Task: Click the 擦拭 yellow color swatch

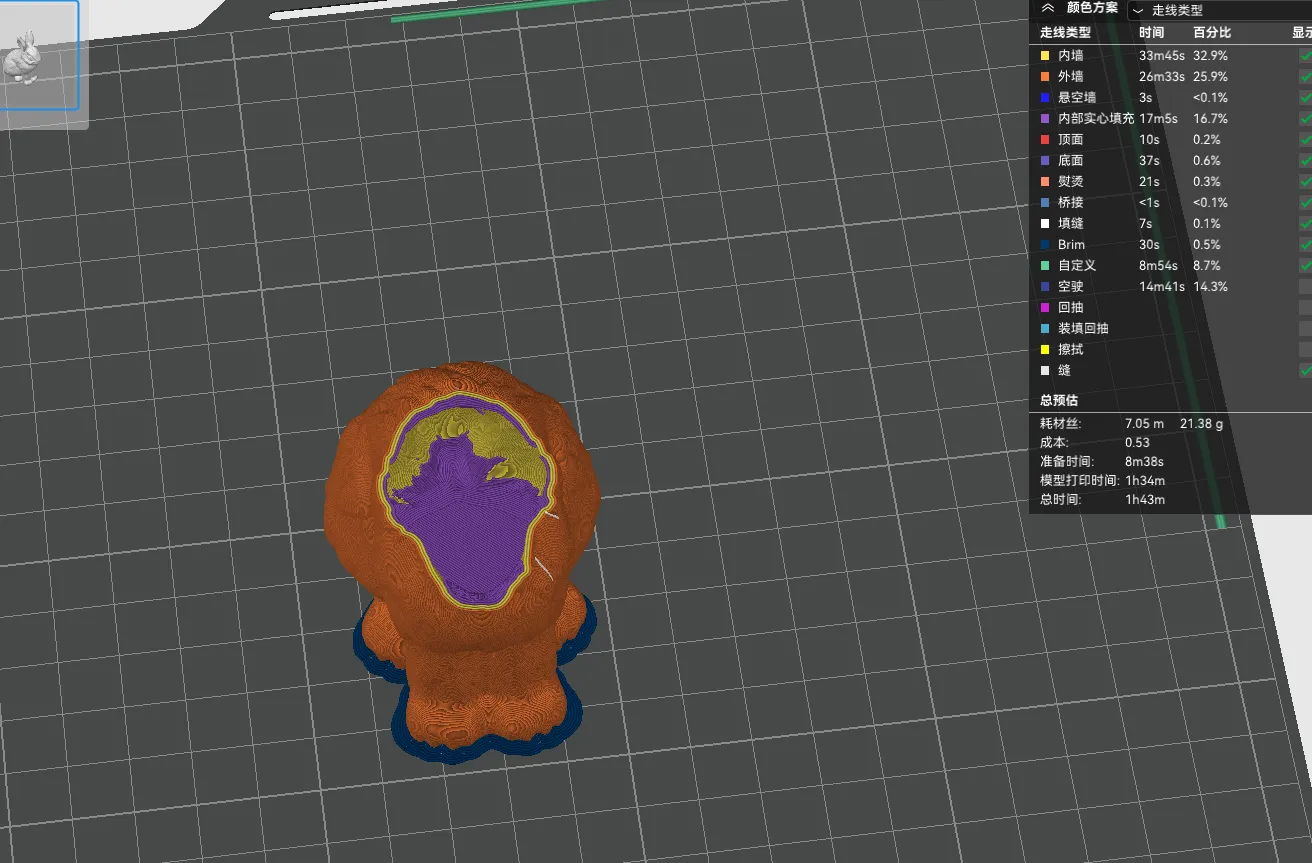Action: click(x=1046, y=350)
